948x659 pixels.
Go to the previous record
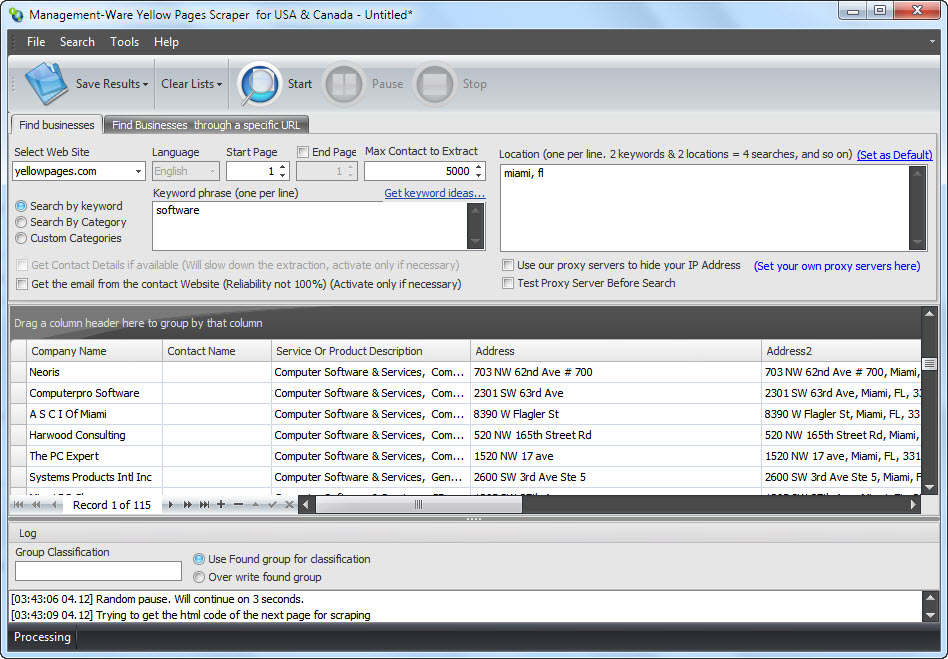[x=54, y=504]
